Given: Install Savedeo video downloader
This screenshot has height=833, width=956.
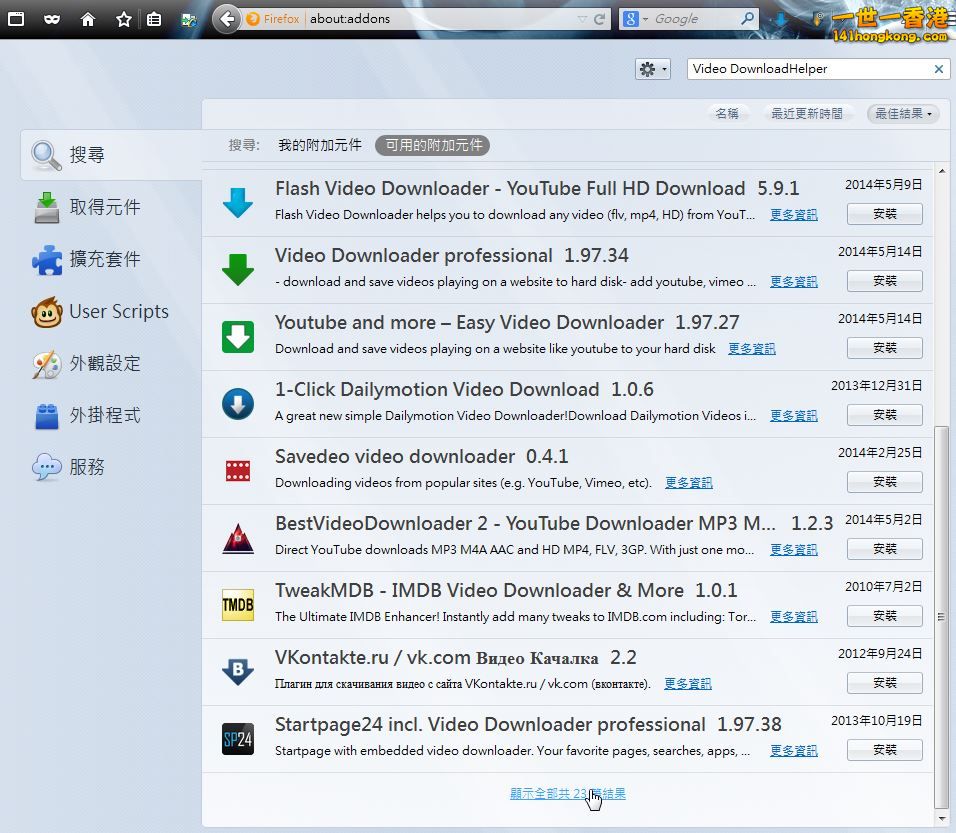Looking at the screenshot, I should [x=885, y=482].
